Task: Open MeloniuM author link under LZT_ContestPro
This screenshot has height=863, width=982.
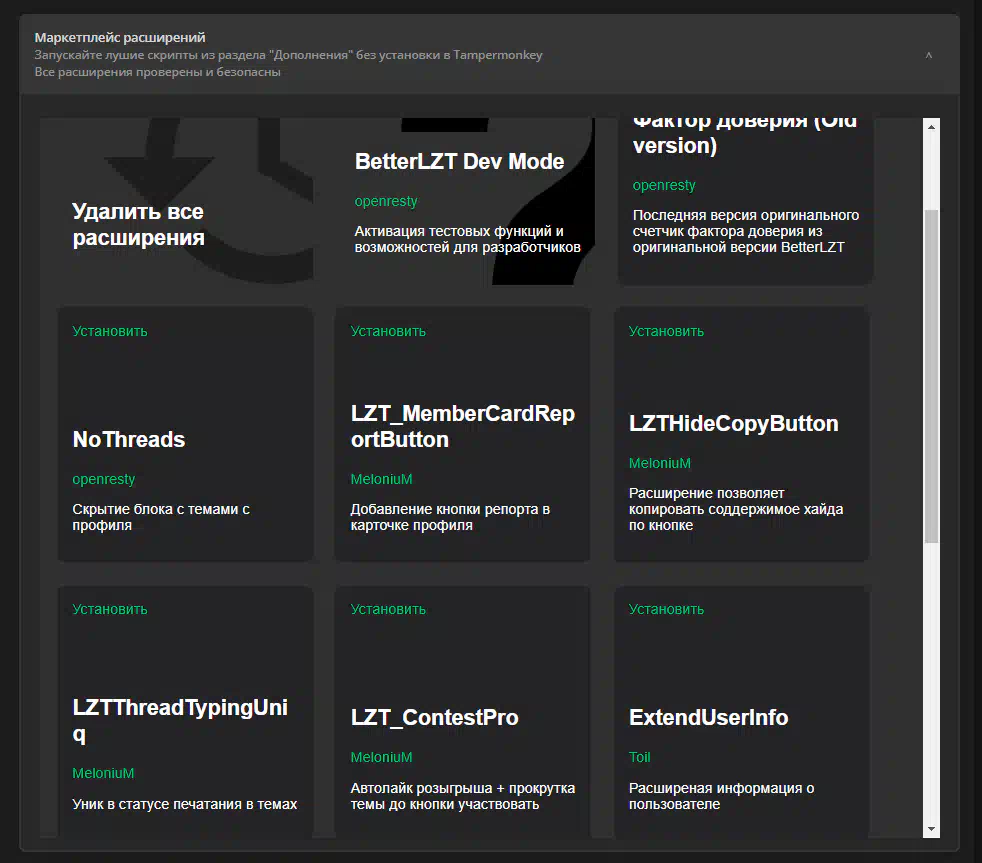Action: tap(381, 757)
